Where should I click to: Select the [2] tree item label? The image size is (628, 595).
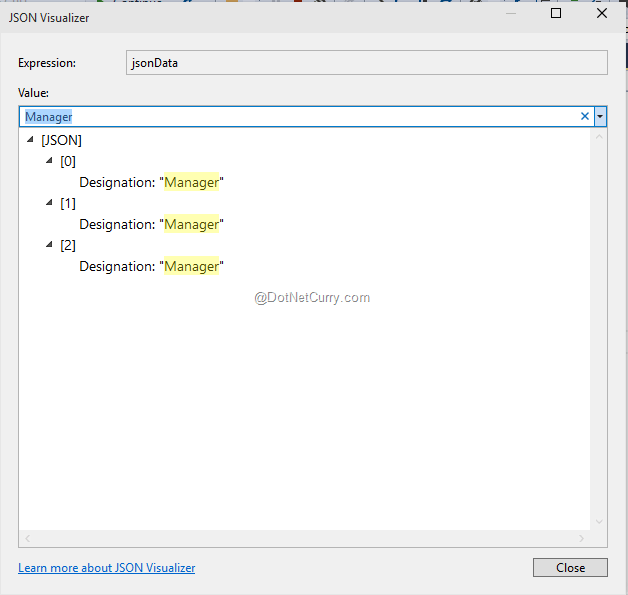(68, 245)
